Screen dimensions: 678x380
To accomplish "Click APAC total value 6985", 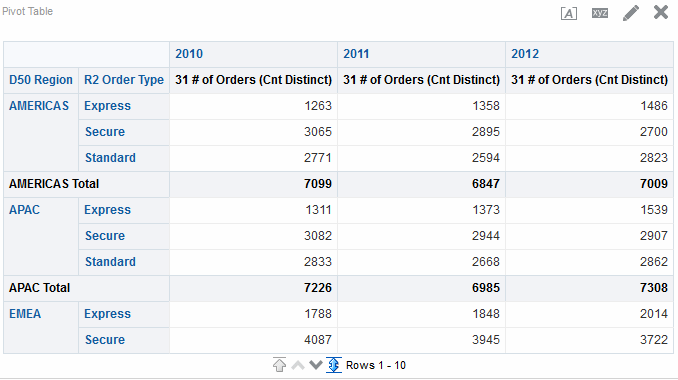I will (x=486, y=288).
